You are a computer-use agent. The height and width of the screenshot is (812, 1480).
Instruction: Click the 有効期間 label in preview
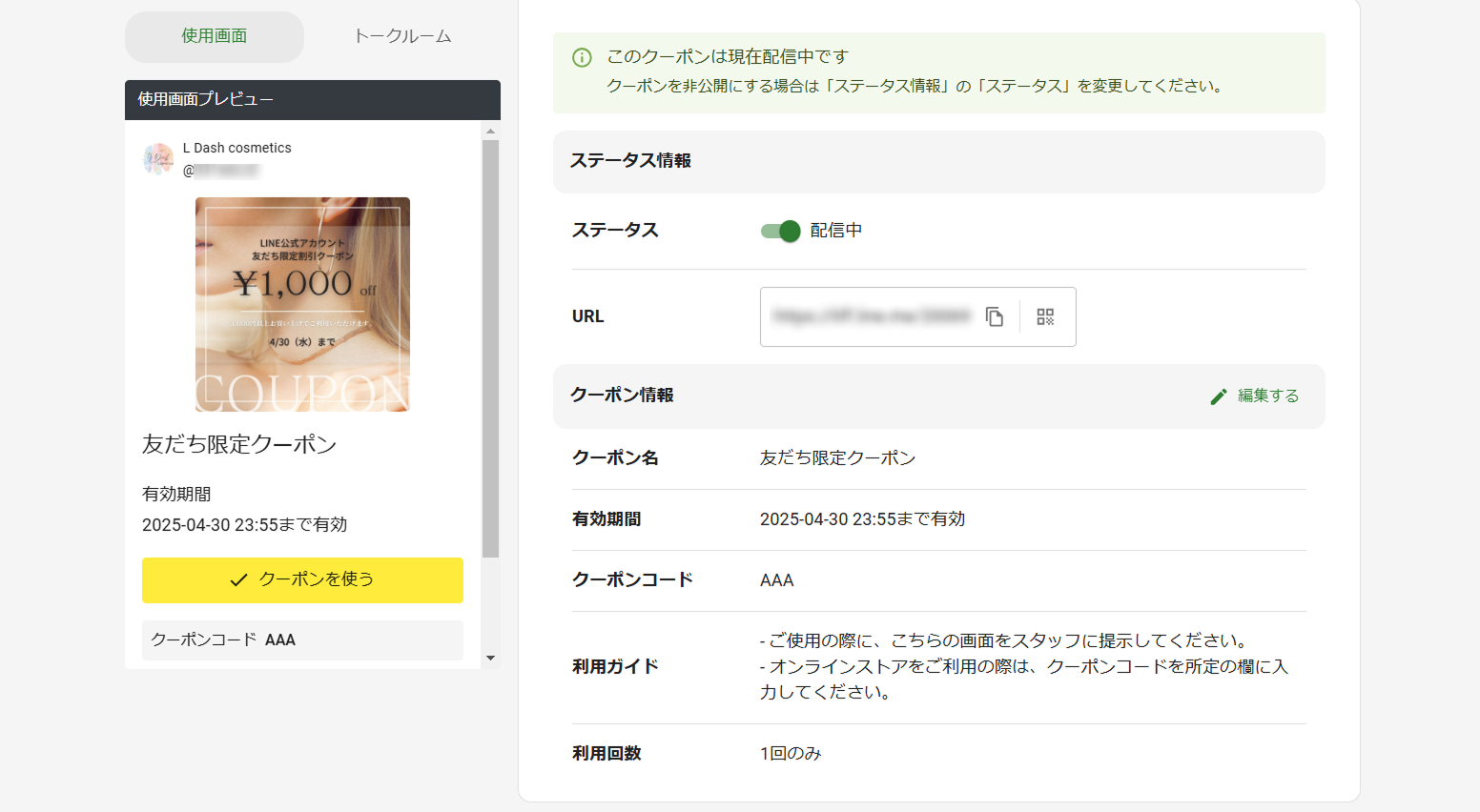(x=176, y=495)
